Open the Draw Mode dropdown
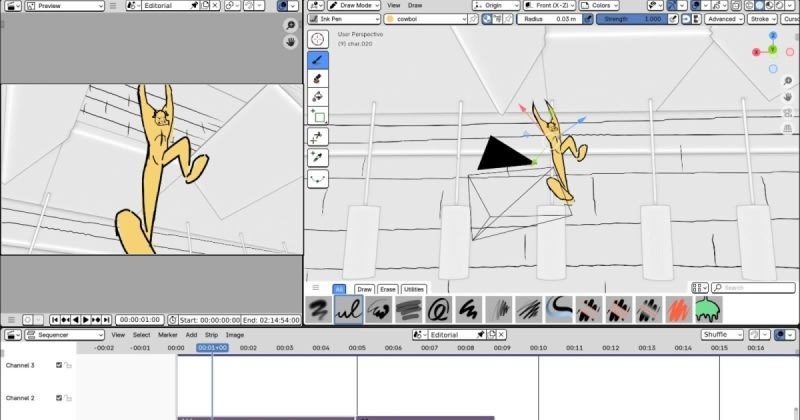This screenshot has height=420, width=800. (x=348, y=5)
